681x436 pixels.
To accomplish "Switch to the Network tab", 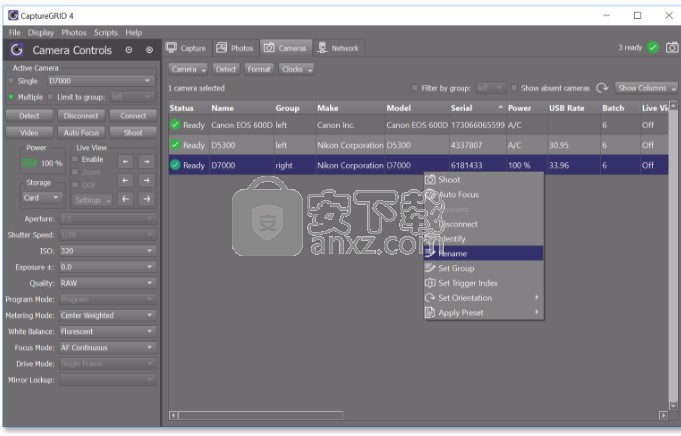I will click(339, 48).
